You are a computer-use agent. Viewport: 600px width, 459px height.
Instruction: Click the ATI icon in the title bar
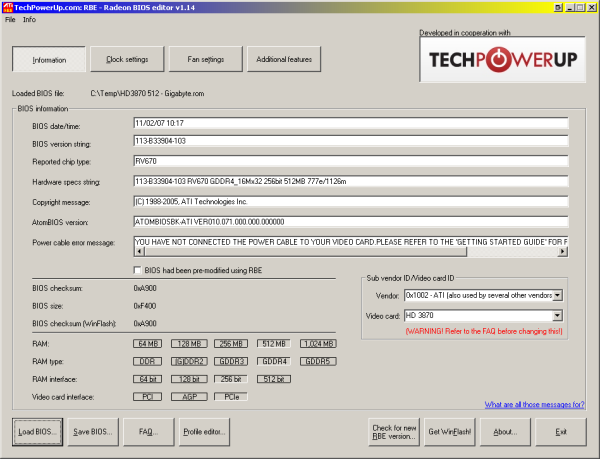tap(7, 7)
